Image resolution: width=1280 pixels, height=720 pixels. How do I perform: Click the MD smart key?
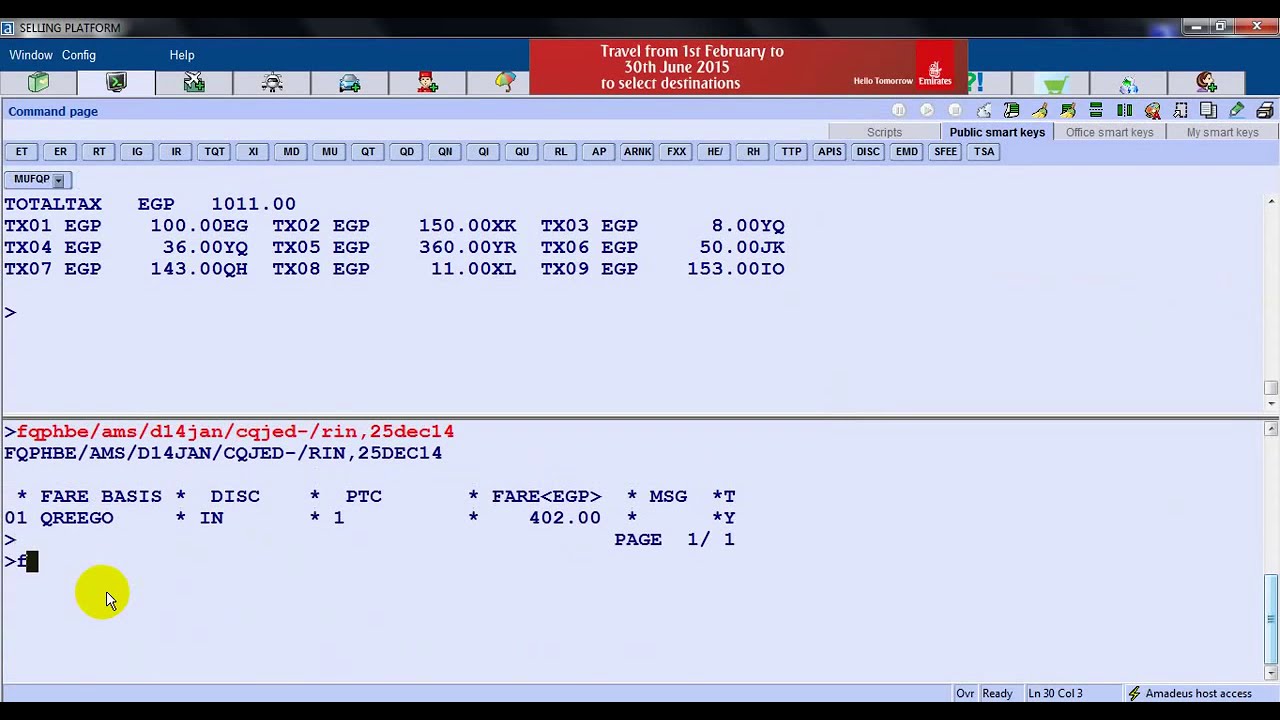point(291,152)
